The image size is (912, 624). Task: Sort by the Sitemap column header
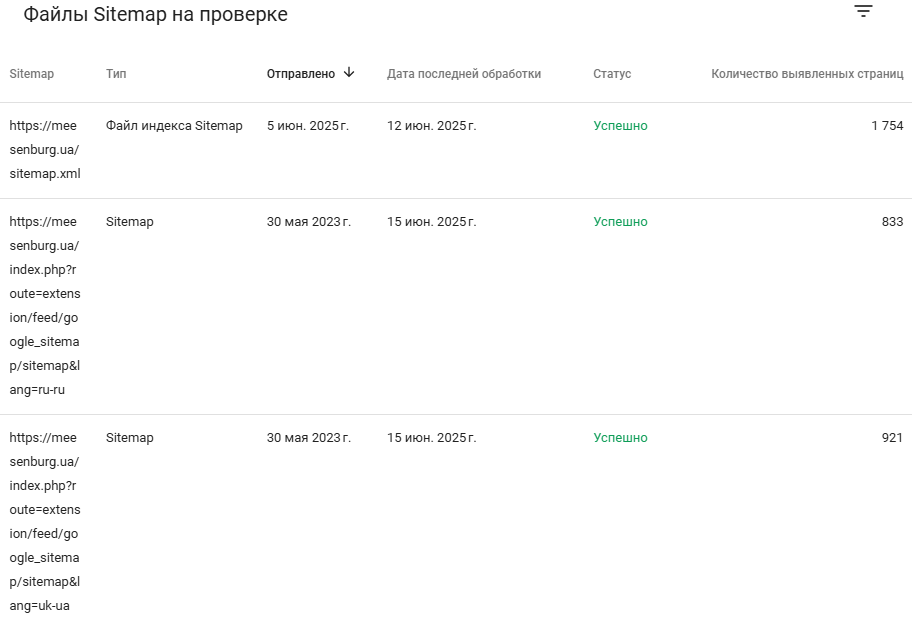[x=31, y=74]
